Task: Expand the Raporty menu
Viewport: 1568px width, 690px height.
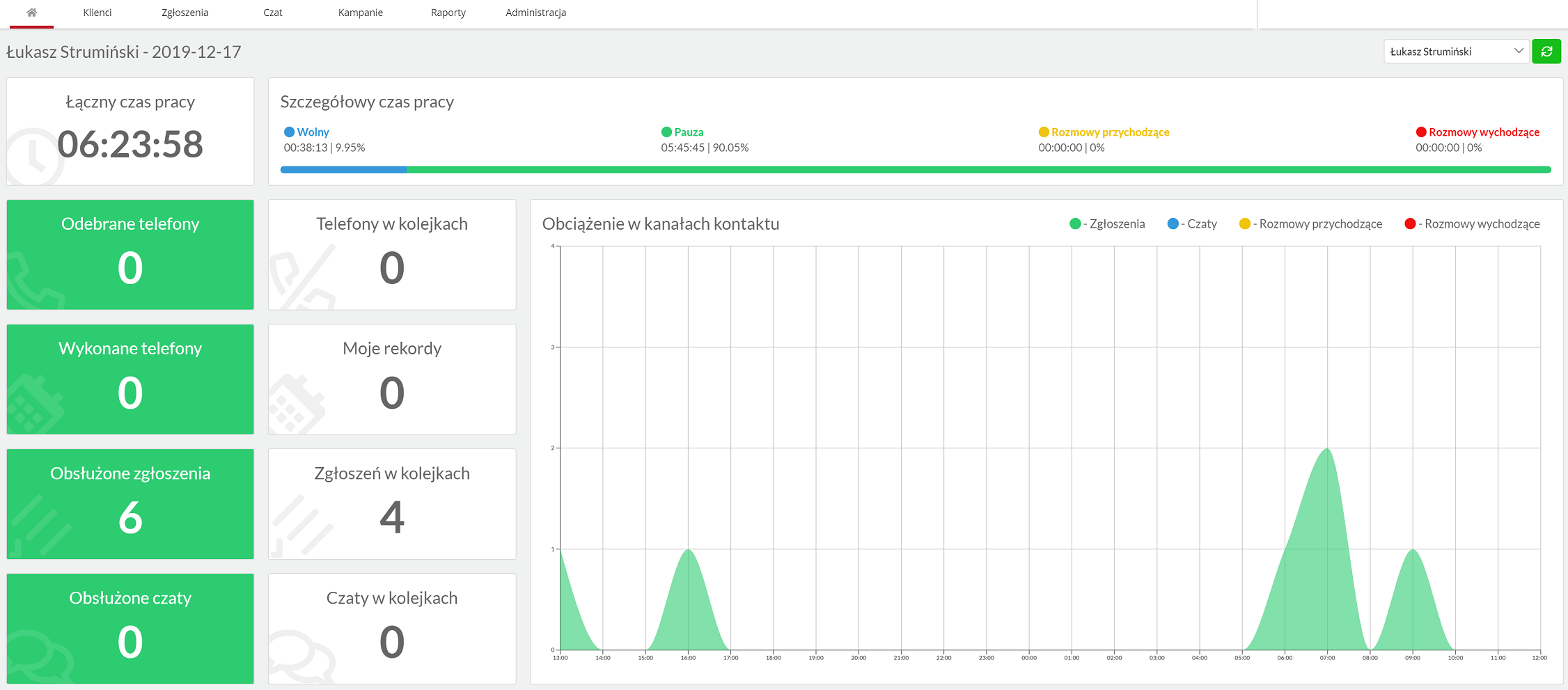Action: (448, 13)
